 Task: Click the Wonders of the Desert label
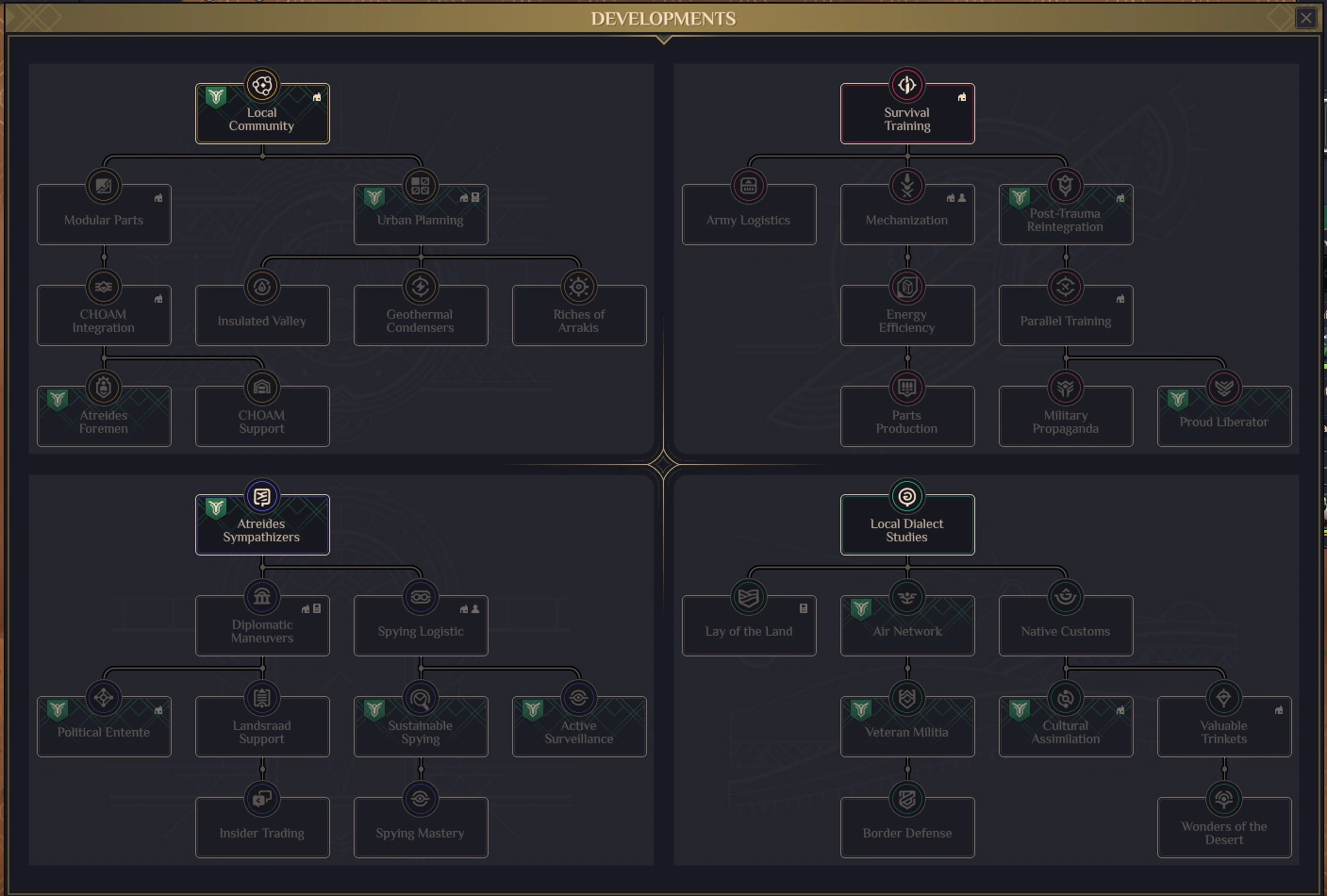coord(1224,834)
